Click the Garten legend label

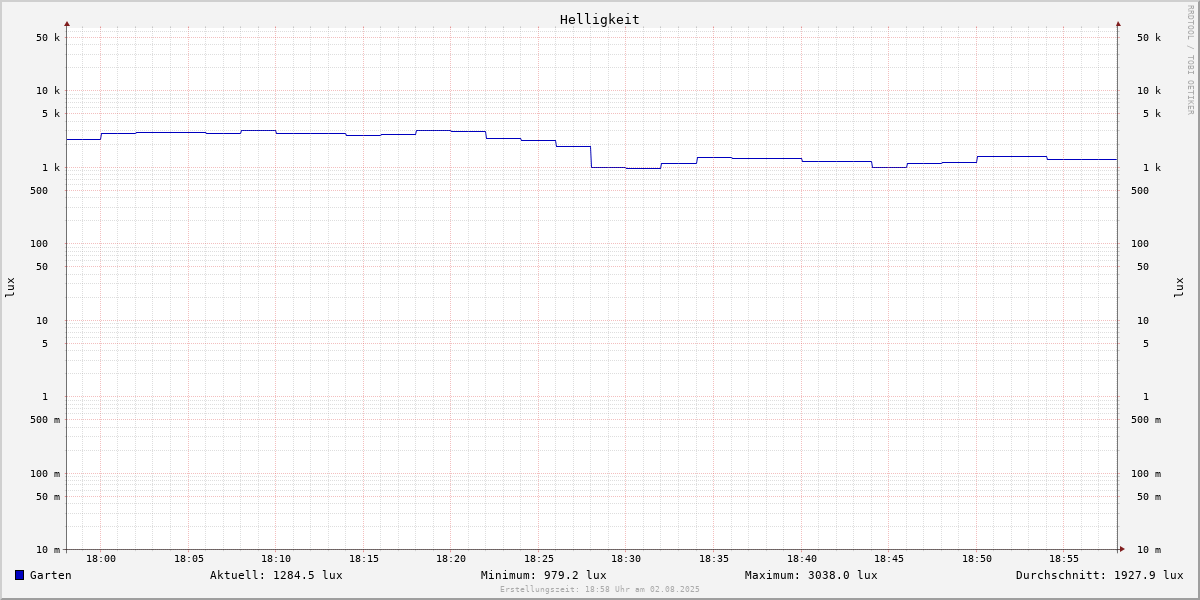[x=51, y=575]
